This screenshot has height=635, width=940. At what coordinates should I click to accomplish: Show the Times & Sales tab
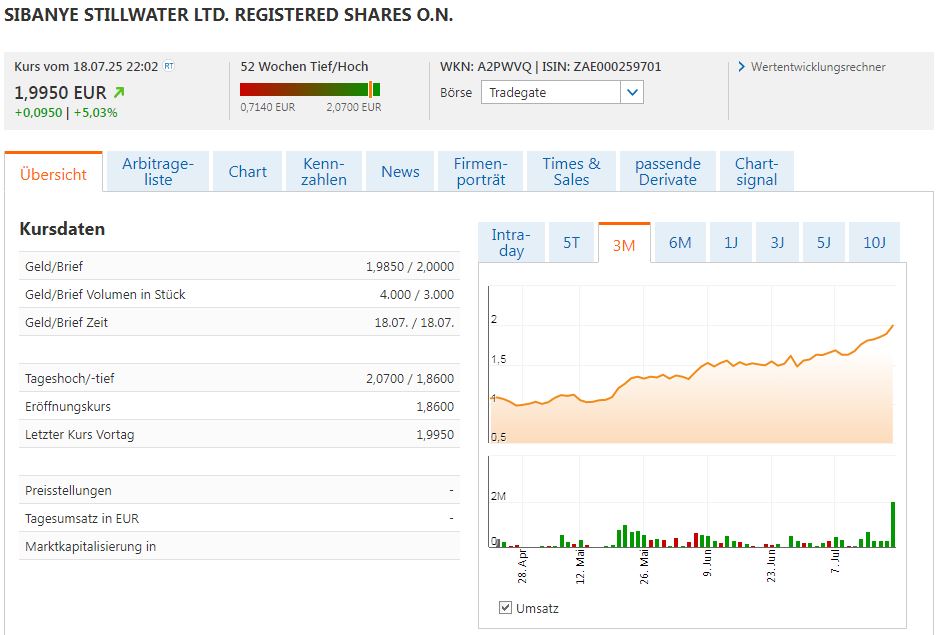coord(571,171)
